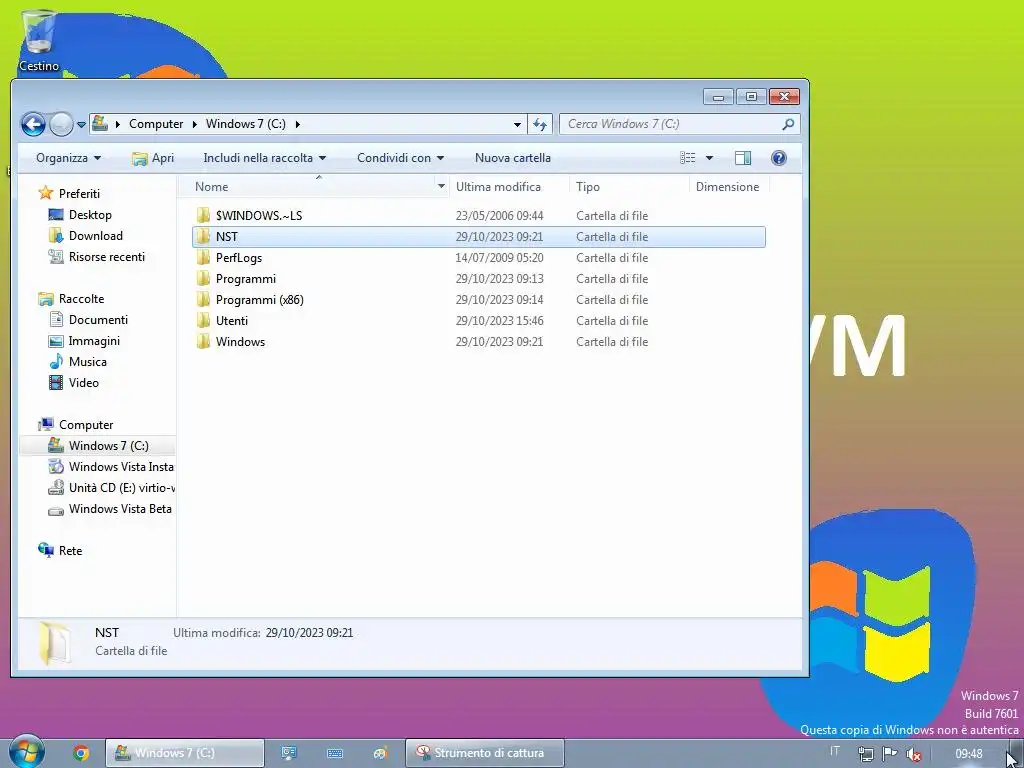
Task: Expand arrow after Windows 7 (C:) breadcrumb
Action: click(x=298, y=124)
